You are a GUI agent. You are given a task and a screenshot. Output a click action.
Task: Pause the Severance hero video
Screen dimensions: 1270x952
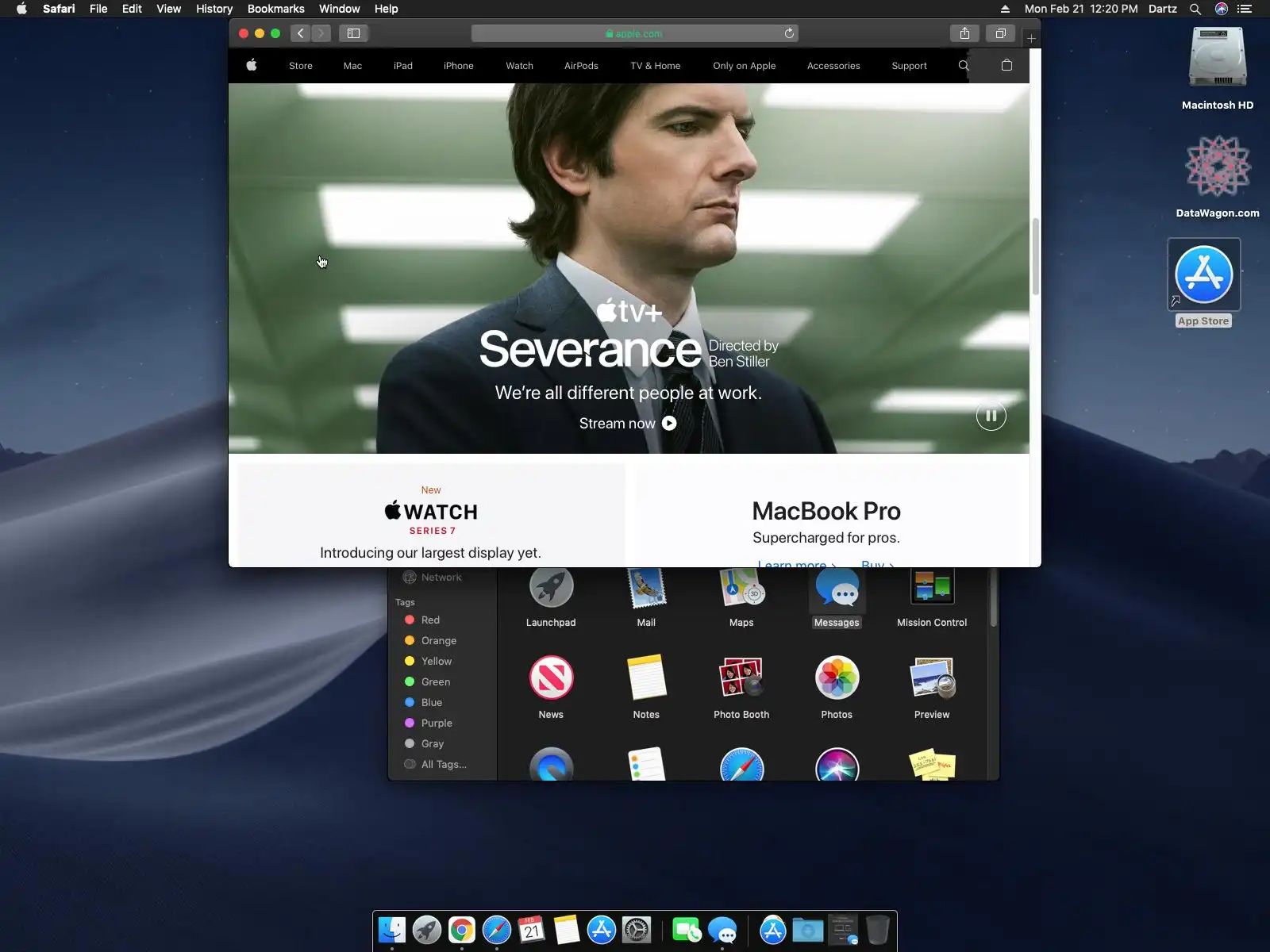pos(991,416)
